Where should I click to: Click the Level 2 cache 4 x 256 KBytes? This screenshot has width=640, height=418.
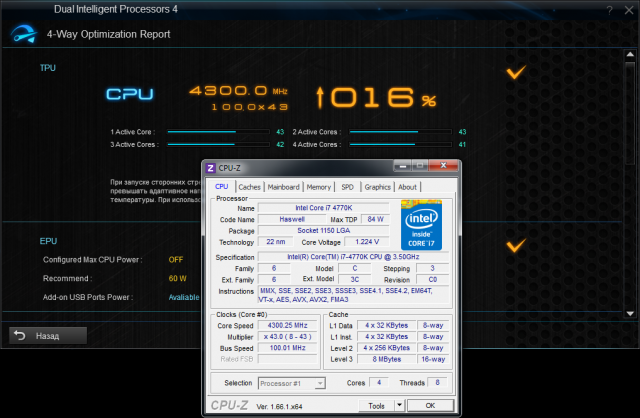coord(387,348)
